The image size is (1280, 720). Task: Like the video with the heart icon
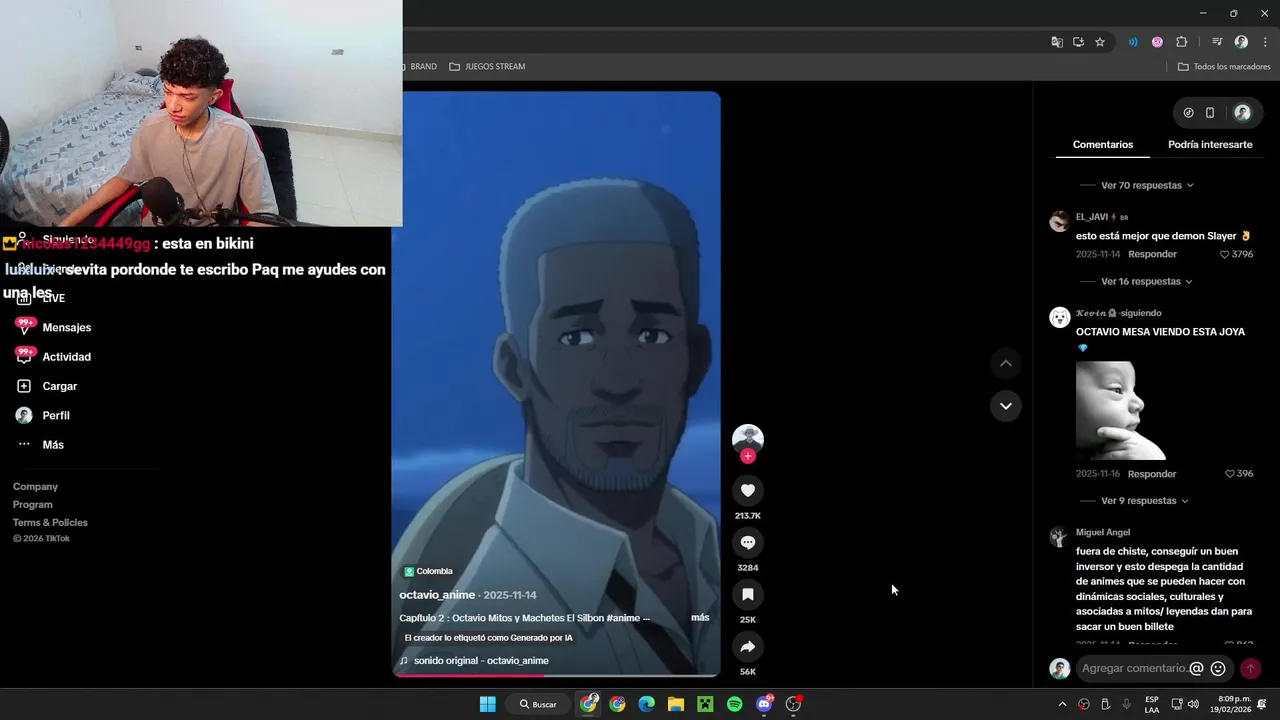(x=748, y=490)
